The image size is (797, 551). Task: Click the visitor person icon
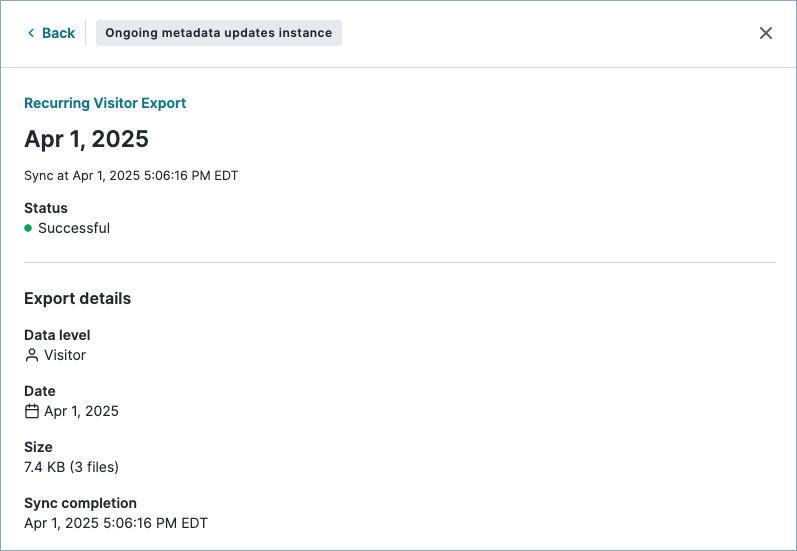click(x=32, y=355)
